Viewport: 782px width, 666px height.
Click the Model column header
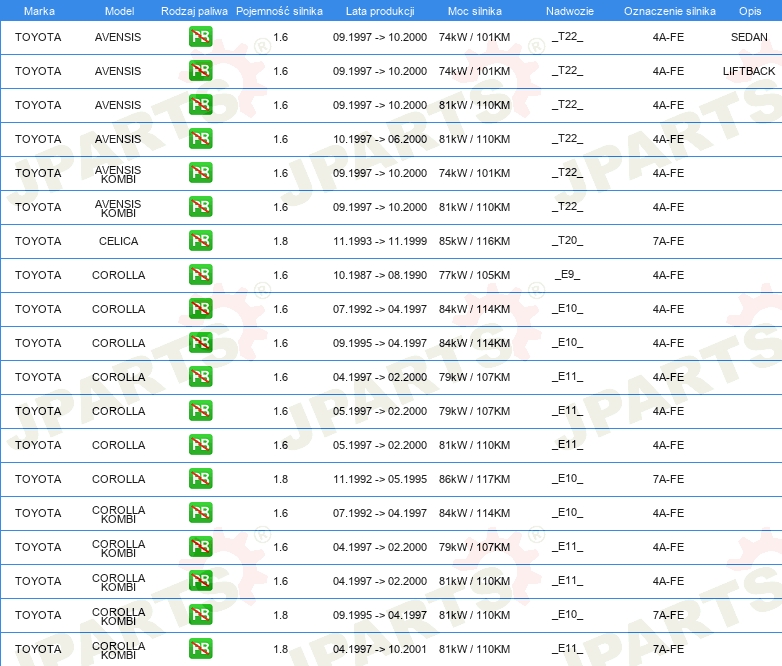pos(119,11)
